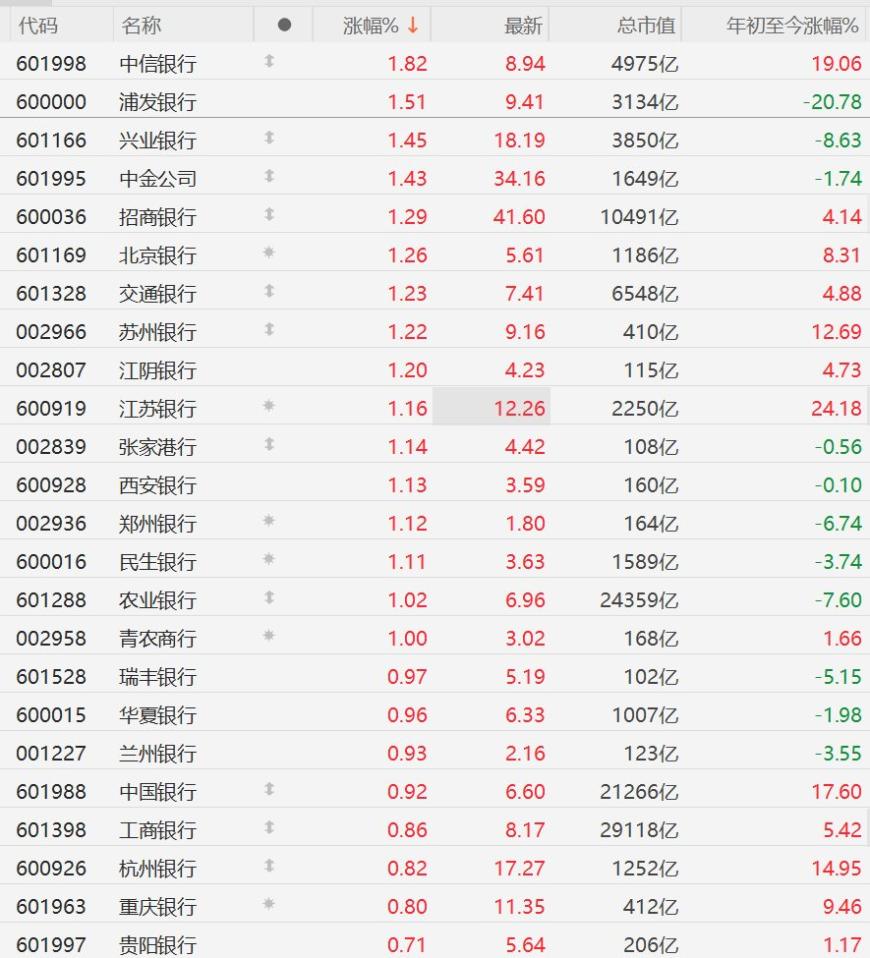Toggle sort arrow on 涨幅% column
This screenshot has height=958, width=870.
(x=414, y=25)
